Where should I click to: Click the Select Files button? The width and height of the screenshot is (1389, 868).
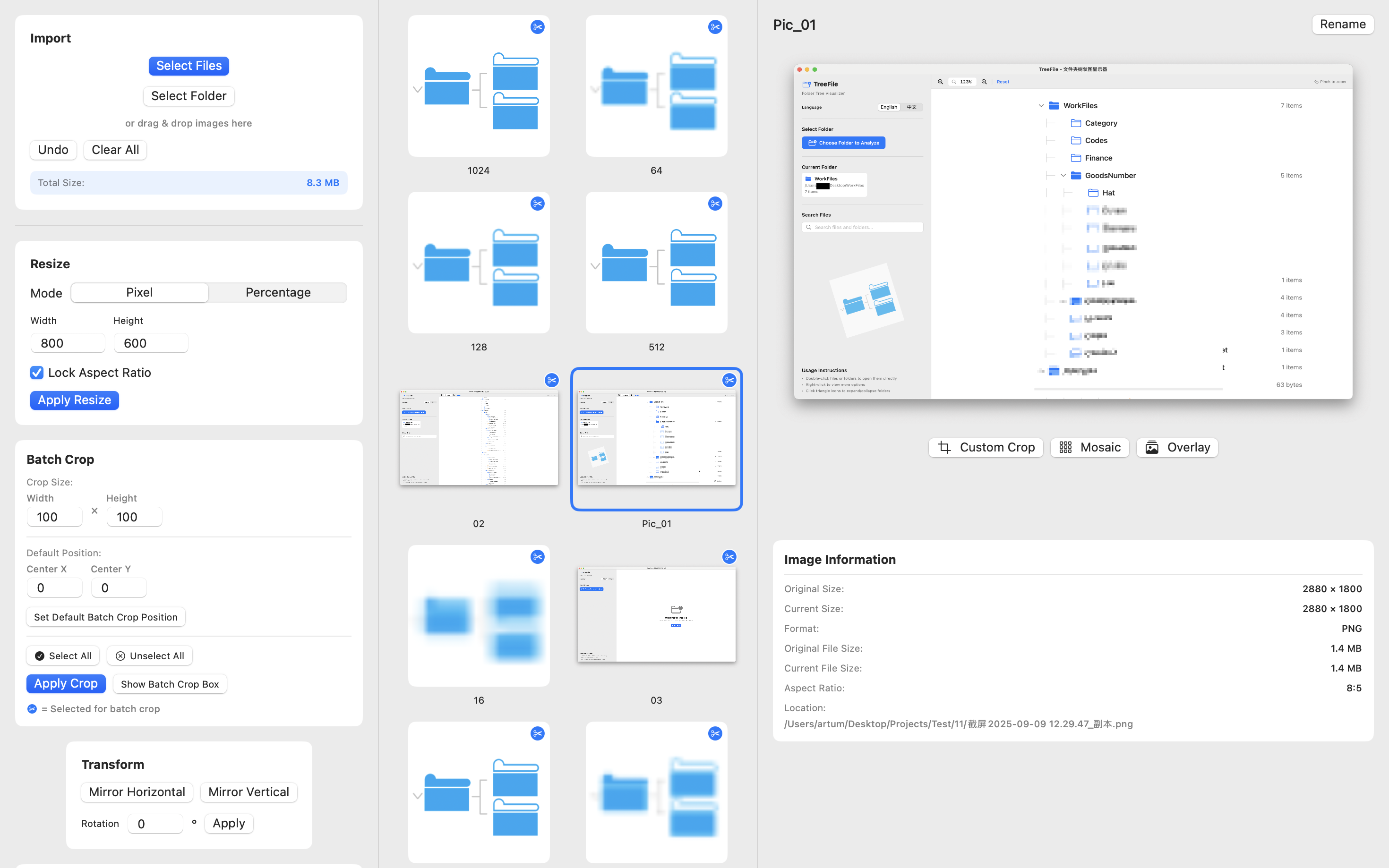(x=189, y=66)
